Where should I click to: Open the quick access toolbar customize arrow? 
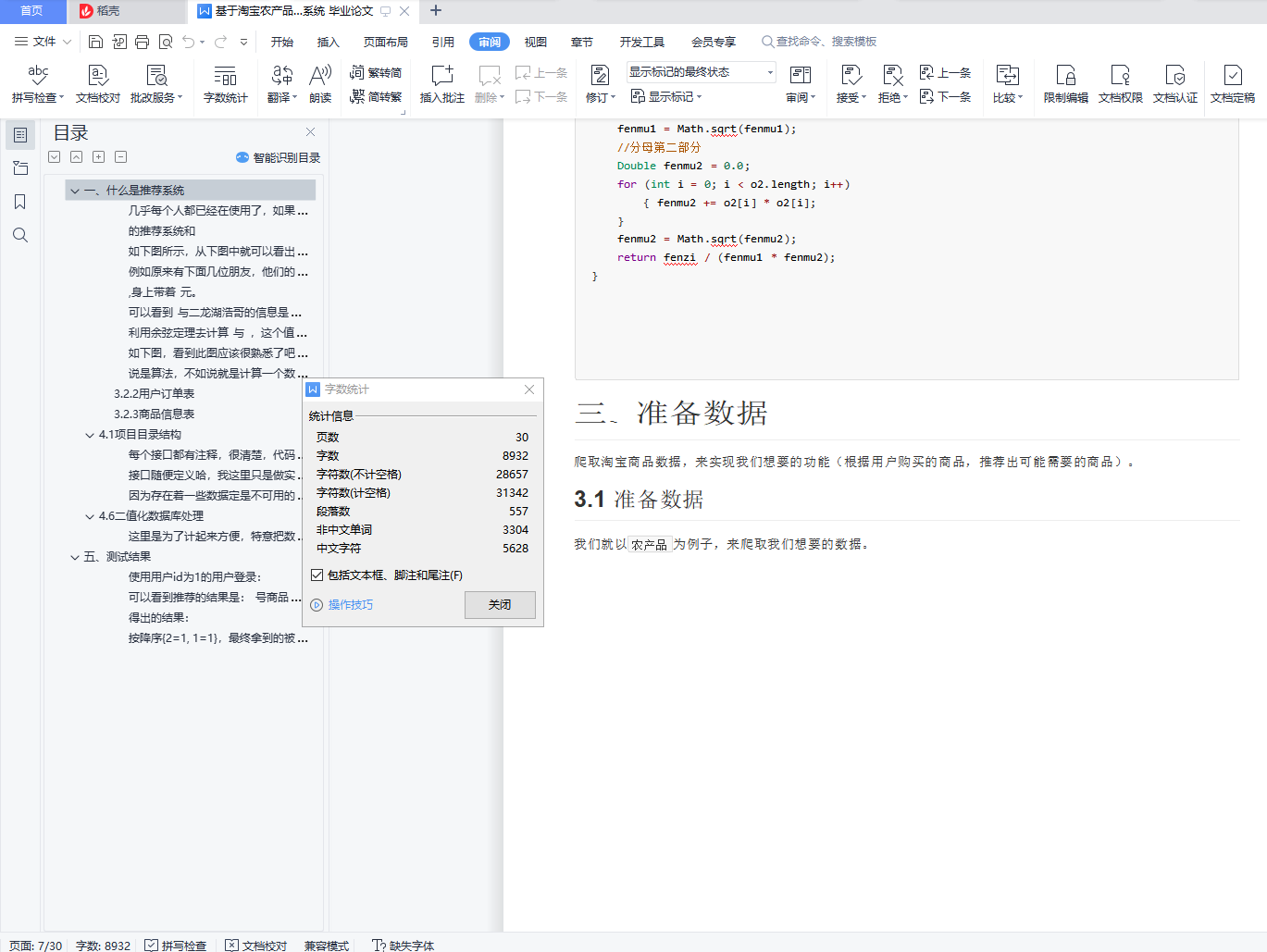[244, 42]
